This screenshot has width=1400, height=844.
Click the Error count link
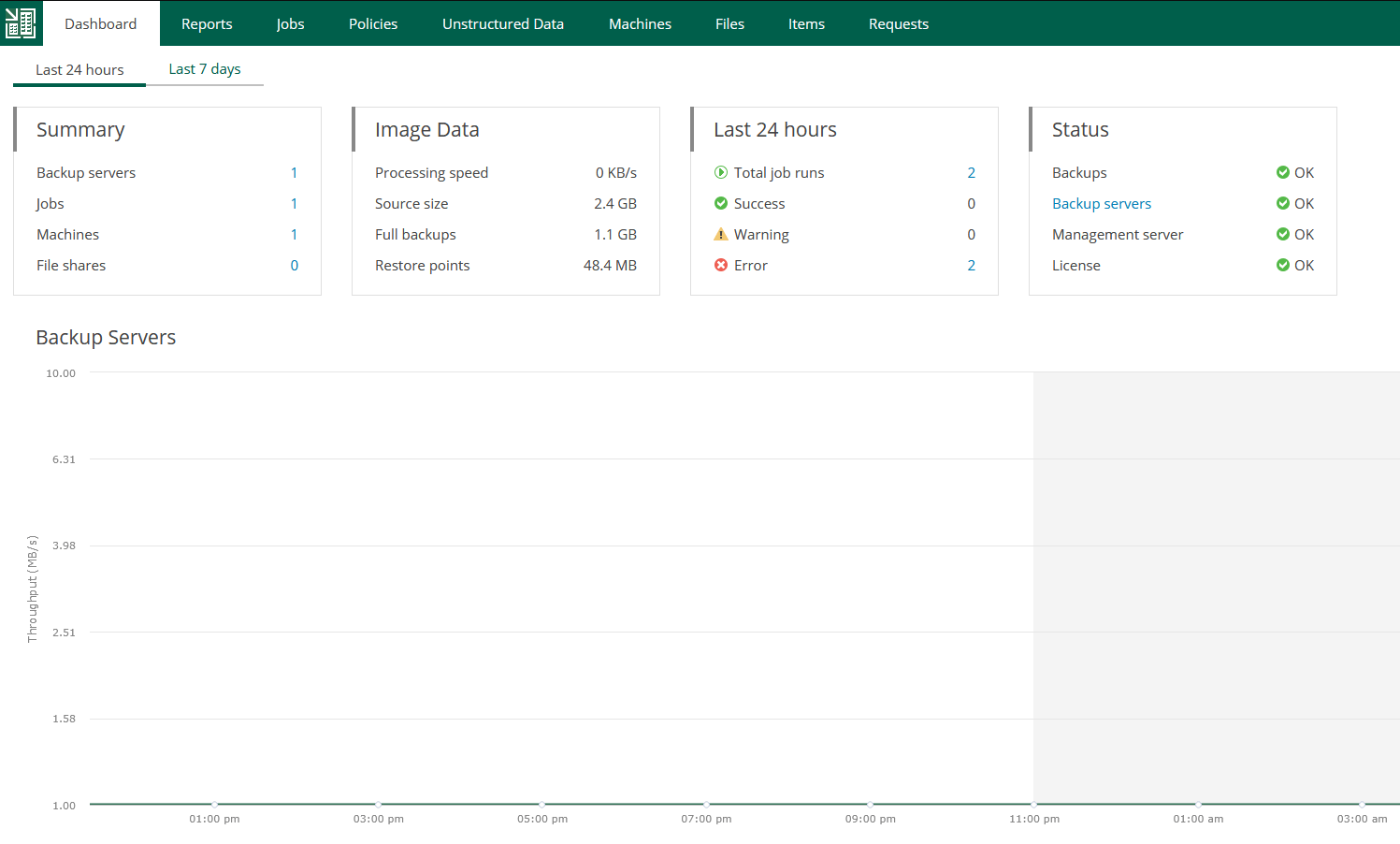pos(971,265)
